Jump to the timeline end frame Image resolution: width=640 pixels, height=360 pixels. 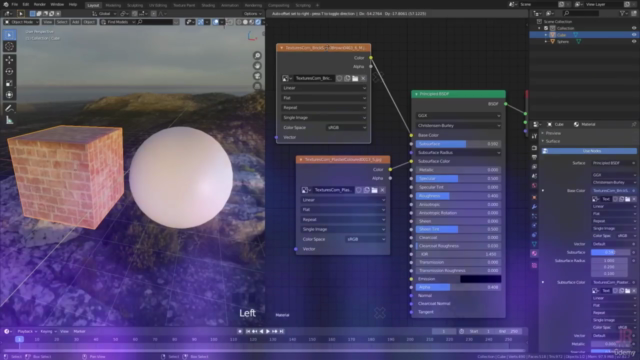click(x=282, y=331)
